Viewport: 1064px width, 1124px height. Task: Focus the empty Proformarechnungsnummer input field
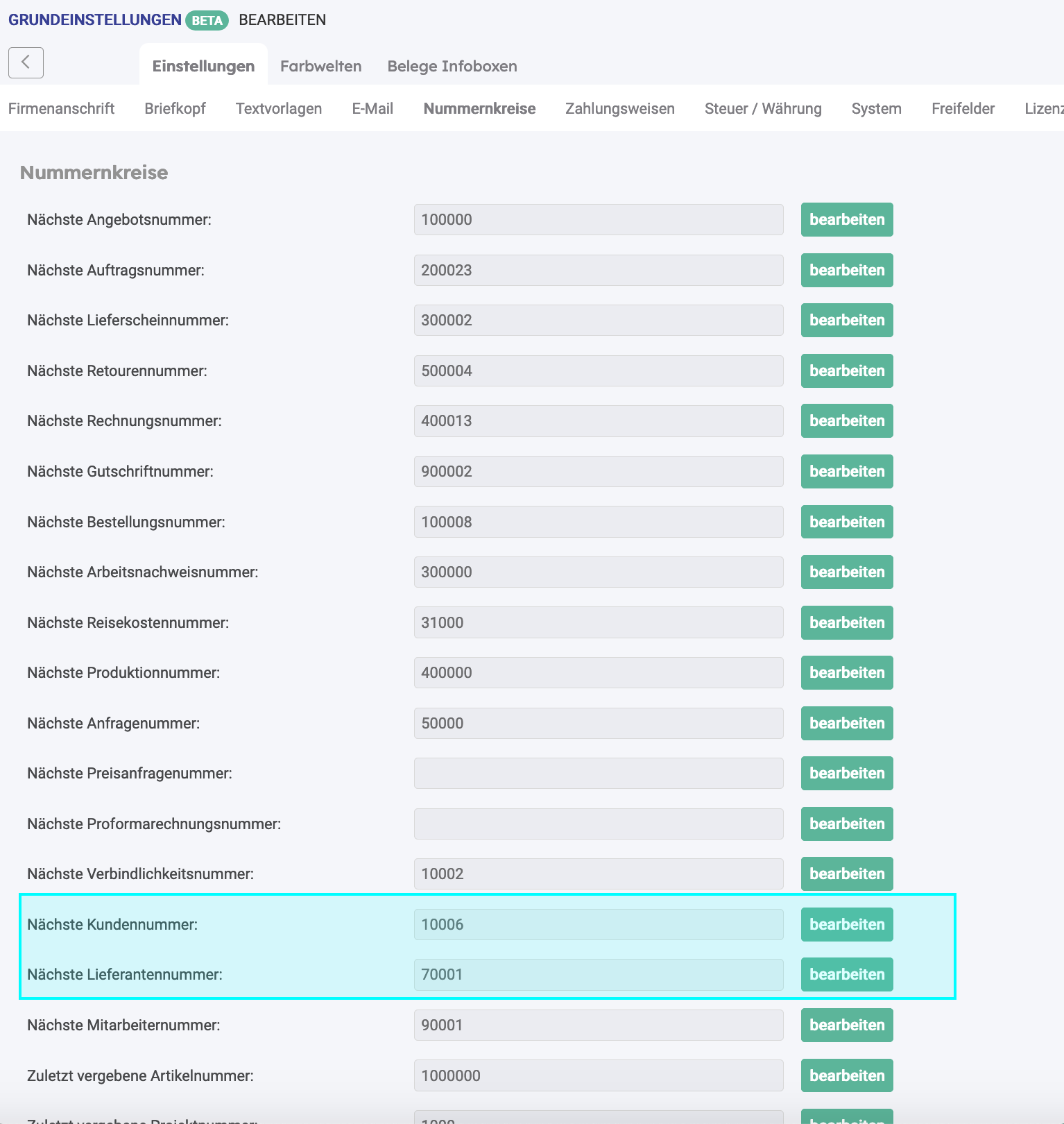tap(598, 824)
